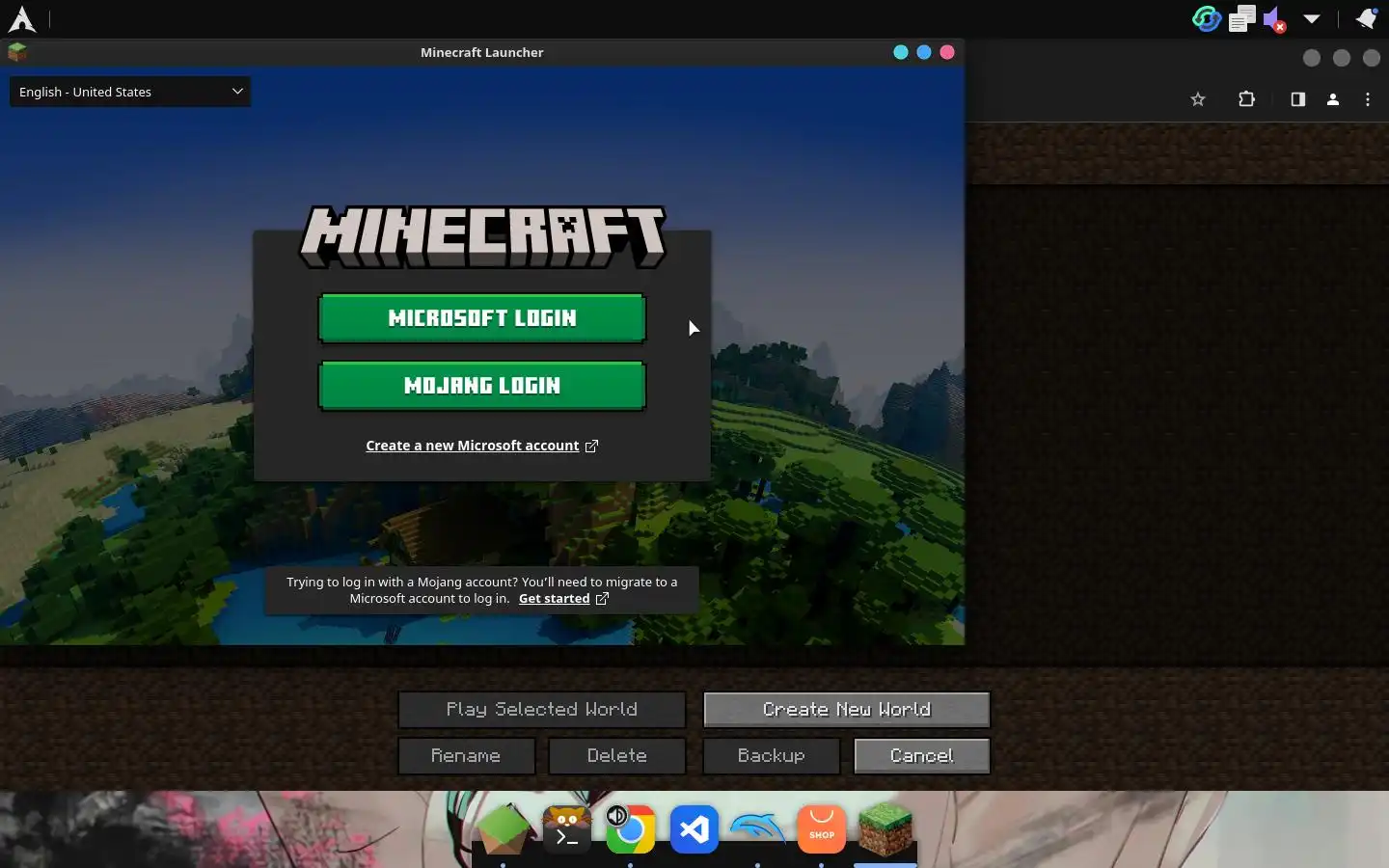The image size is (1389, 868).
Task: Open Visual Studio Code from the dock
Action: (x=694, y=829)
